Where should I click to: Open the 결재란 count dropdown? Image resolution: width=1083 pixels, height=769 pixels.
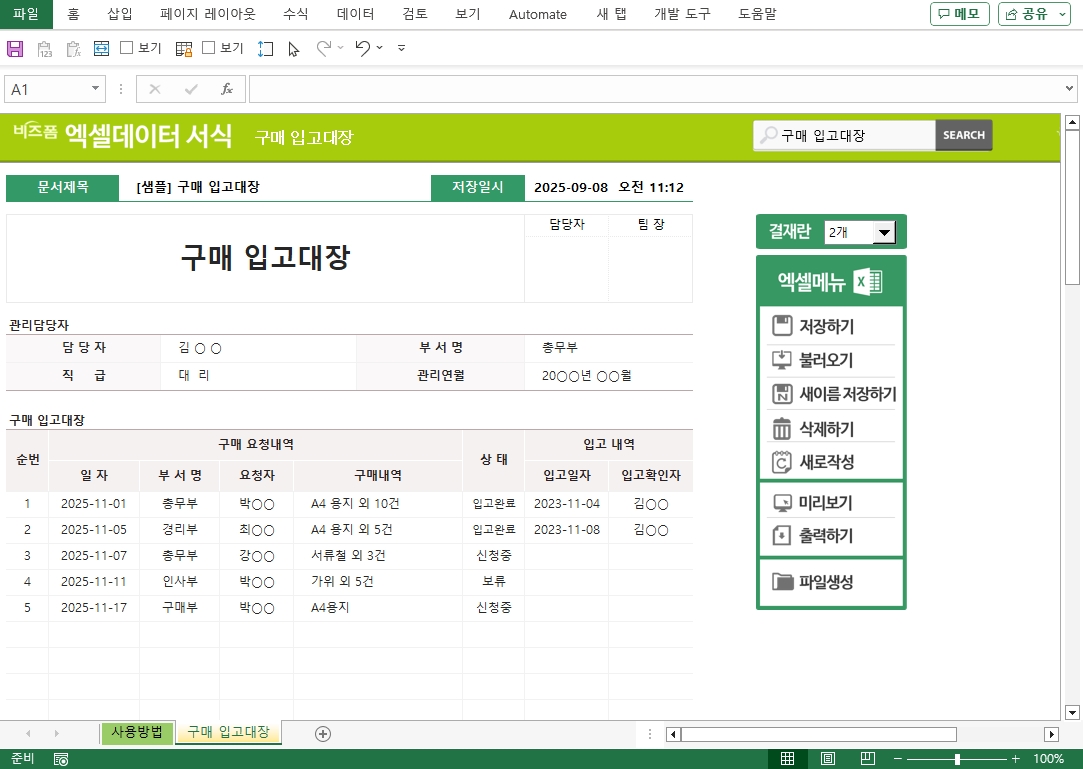[x=883, y=233]
